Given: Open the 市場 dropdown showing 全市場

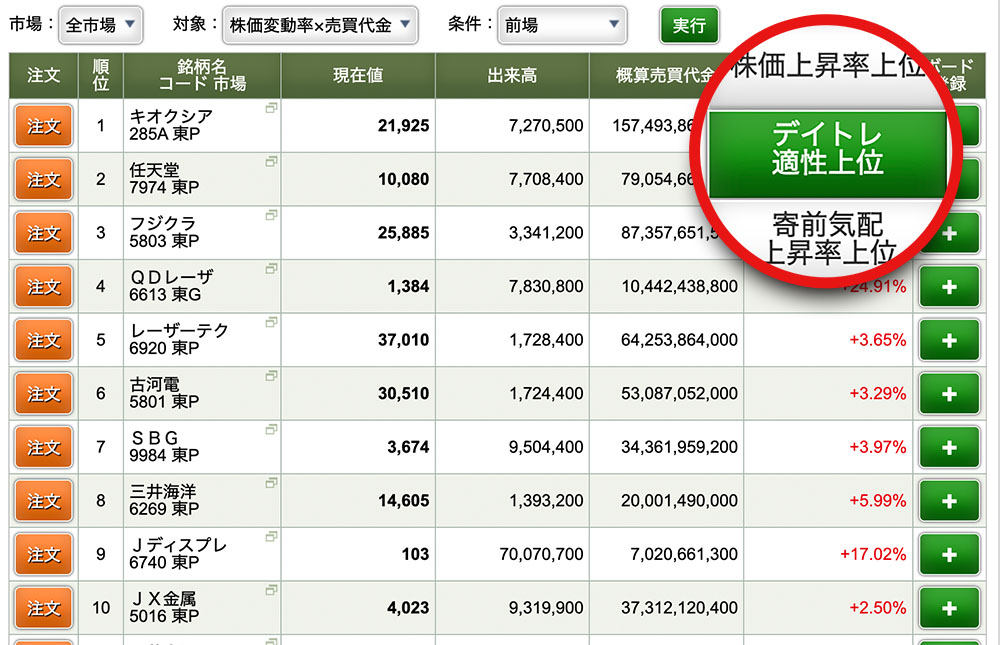Looking at the screenshot, I should 101,25.
